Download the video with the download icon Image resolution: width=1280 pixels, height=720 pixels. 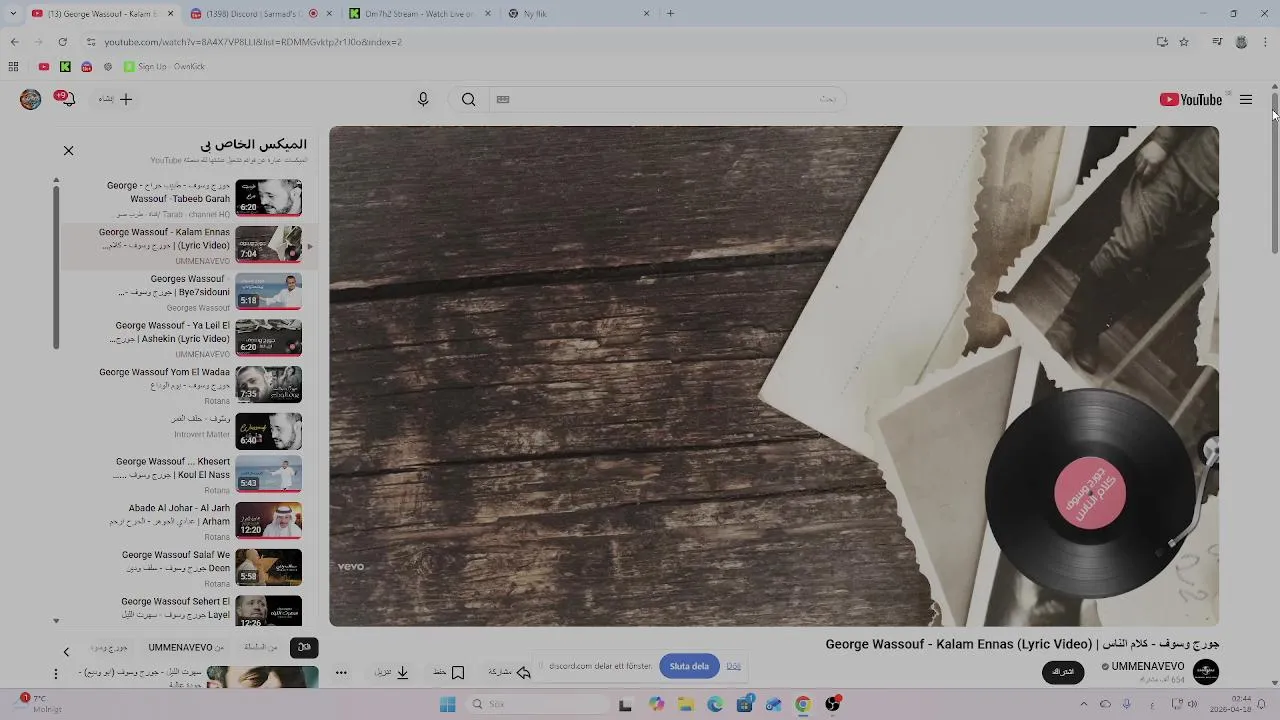tap(402, 672)
